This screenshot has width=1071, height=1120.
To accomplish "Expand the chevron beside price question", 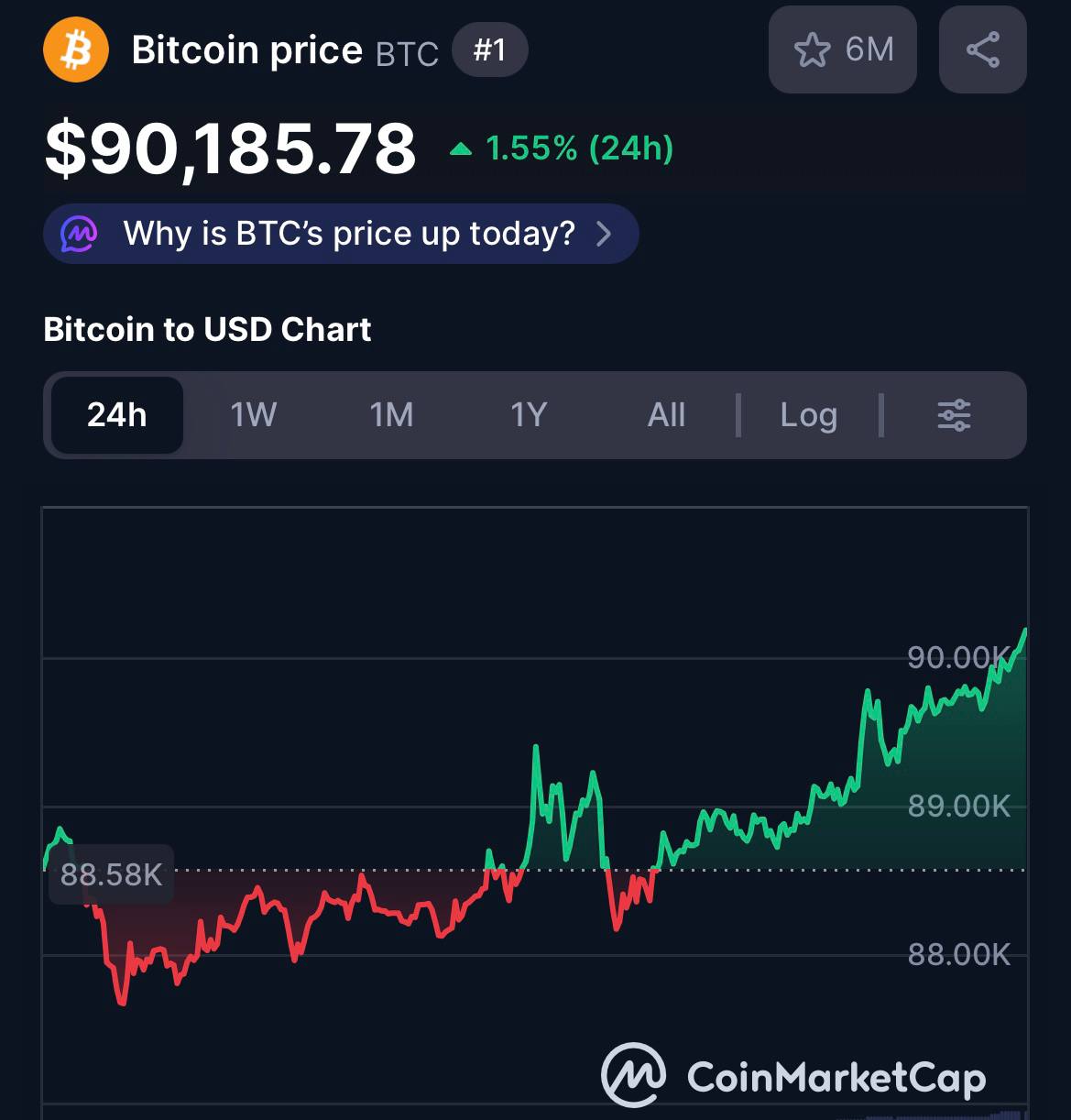I will point(604,234).
